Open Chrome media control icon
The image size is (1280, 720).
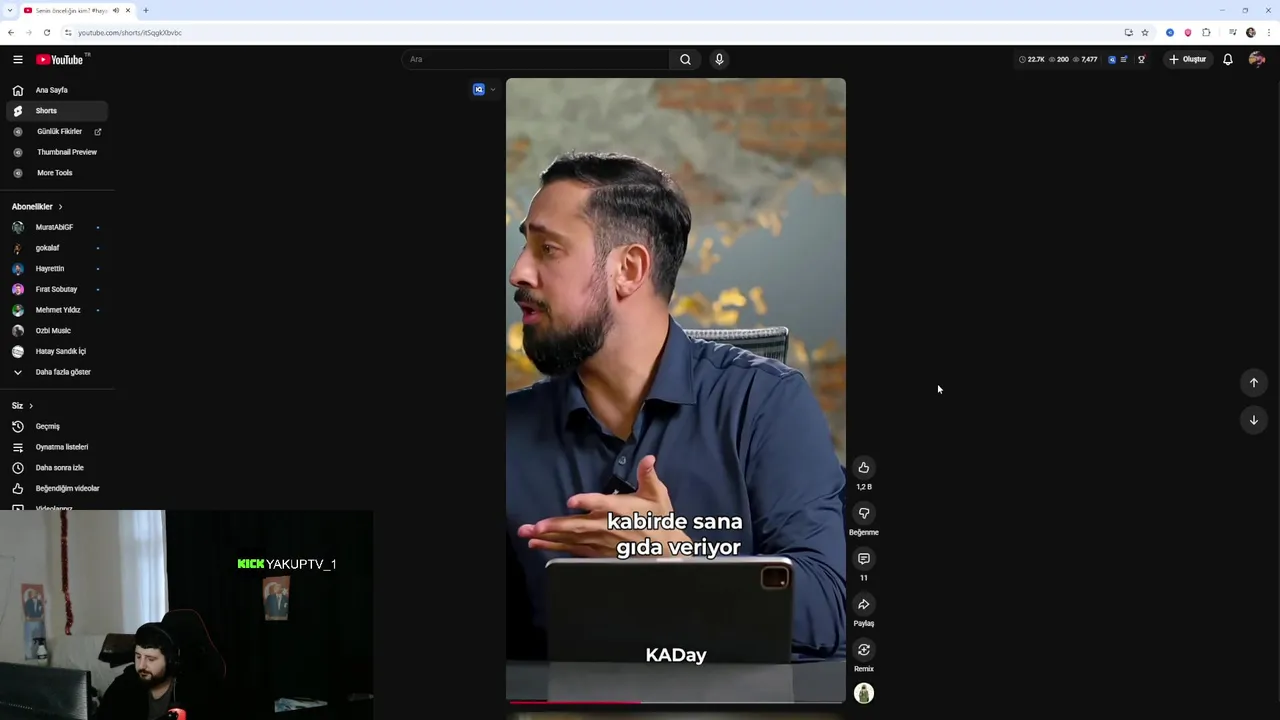click(1233, 32)
